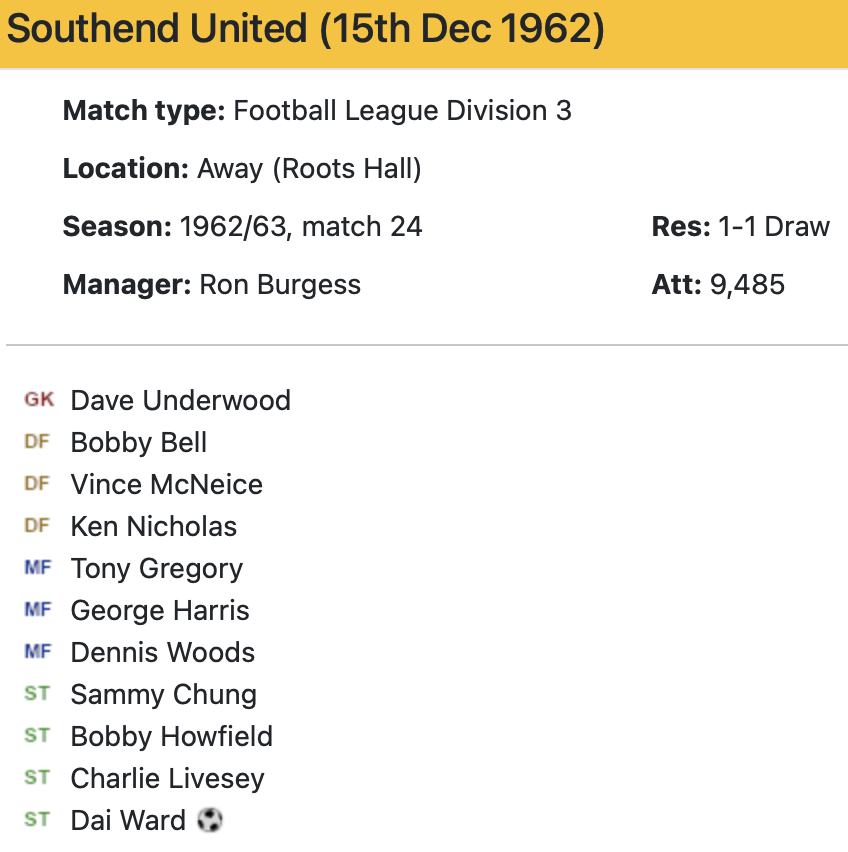Viewport: 848px width, 852px height.
Task: Click the Roots Hall location text
Action: click(345, 169)
